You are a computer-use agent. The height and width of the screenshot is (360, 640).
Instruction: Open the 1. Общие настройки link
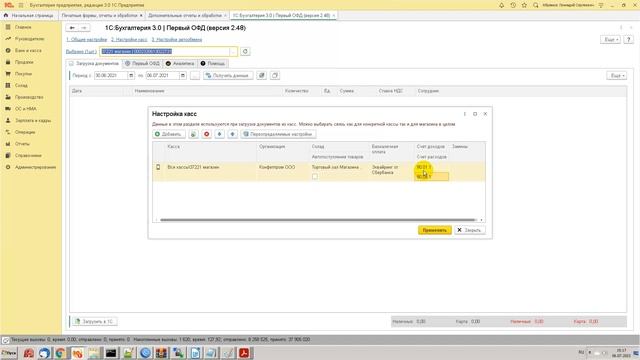(x=87, y=40)
